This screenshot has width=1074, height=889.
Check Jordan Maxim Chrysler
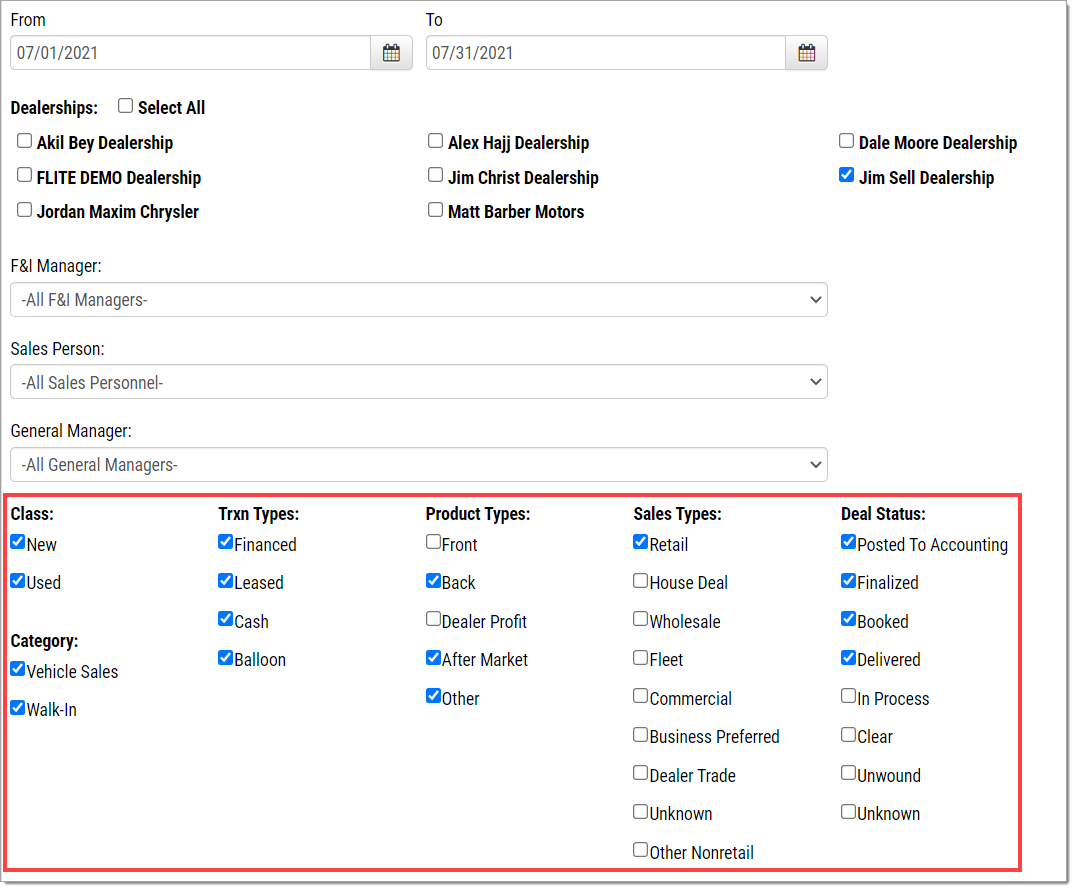click(x=25, y=210)
